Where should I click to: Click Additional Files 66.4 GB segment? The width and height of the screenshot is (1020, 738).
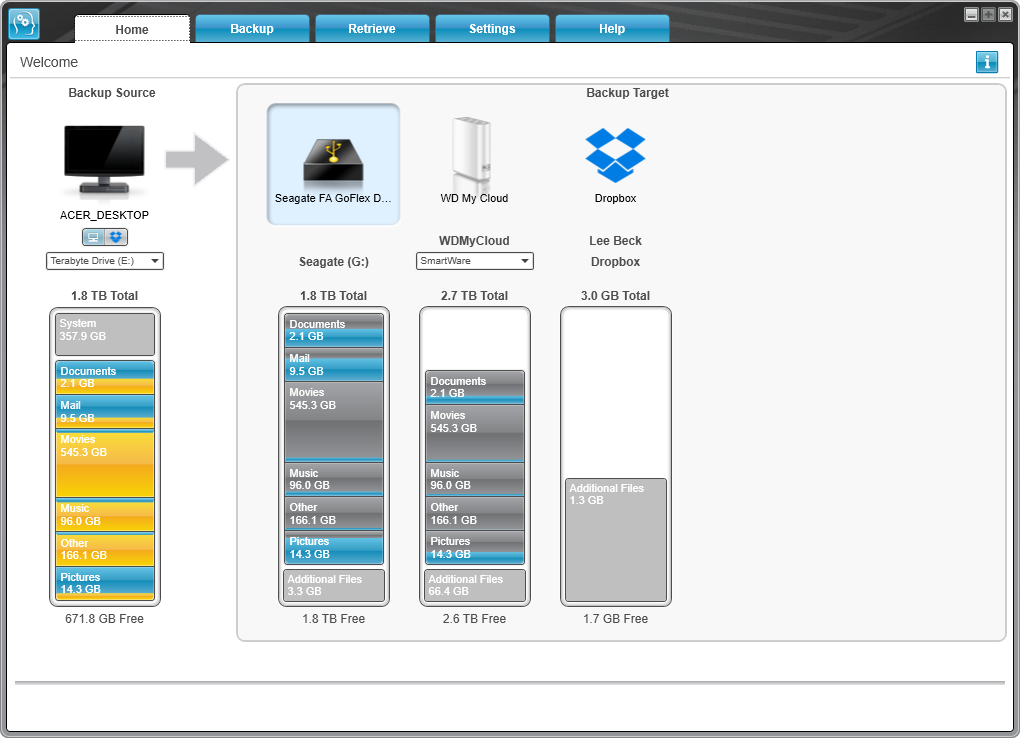tap(475, 585)
